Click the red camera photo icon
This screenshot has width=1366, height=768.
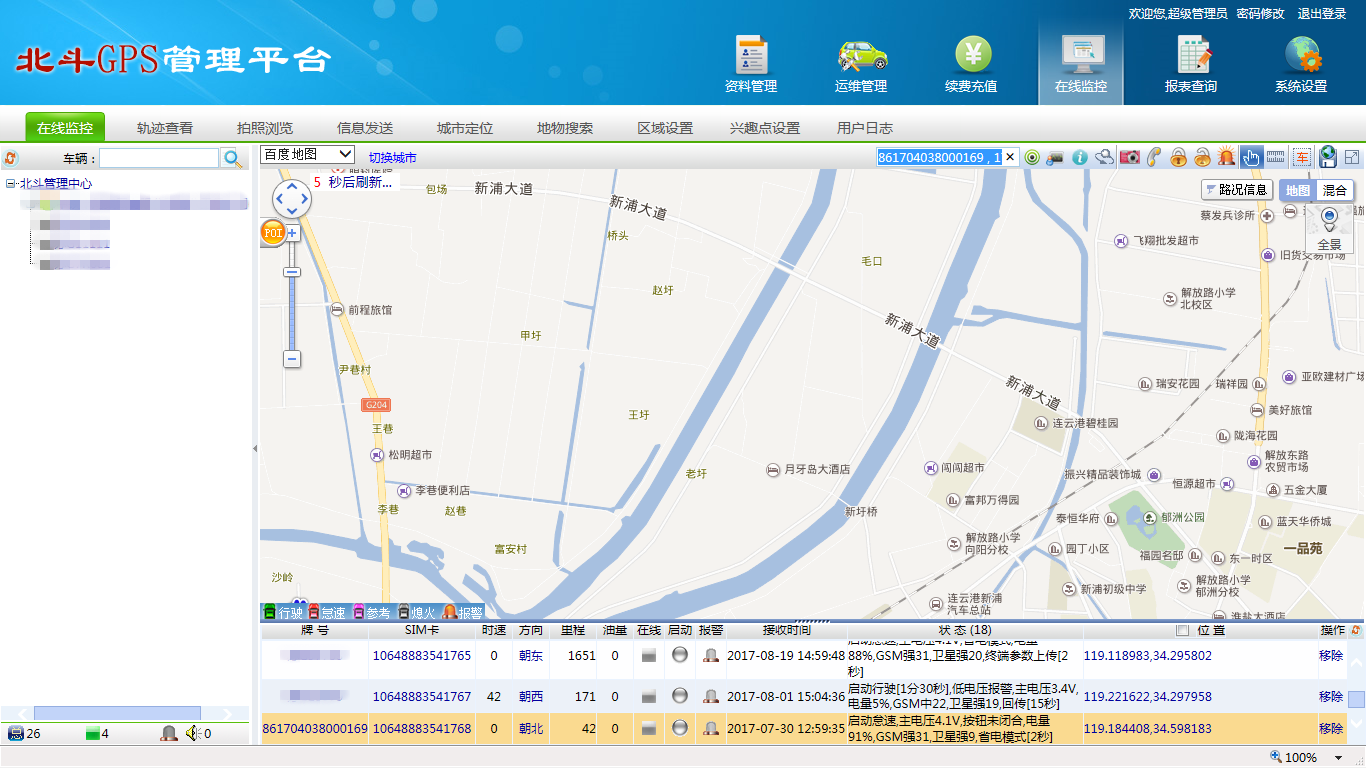click(x=1130, y=157)
